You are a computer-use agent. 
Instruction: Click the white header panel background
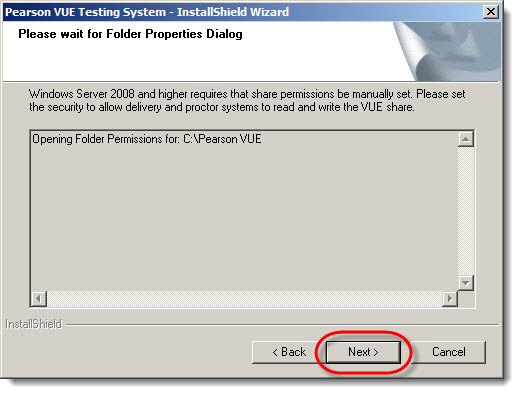(x=200, y=62)
